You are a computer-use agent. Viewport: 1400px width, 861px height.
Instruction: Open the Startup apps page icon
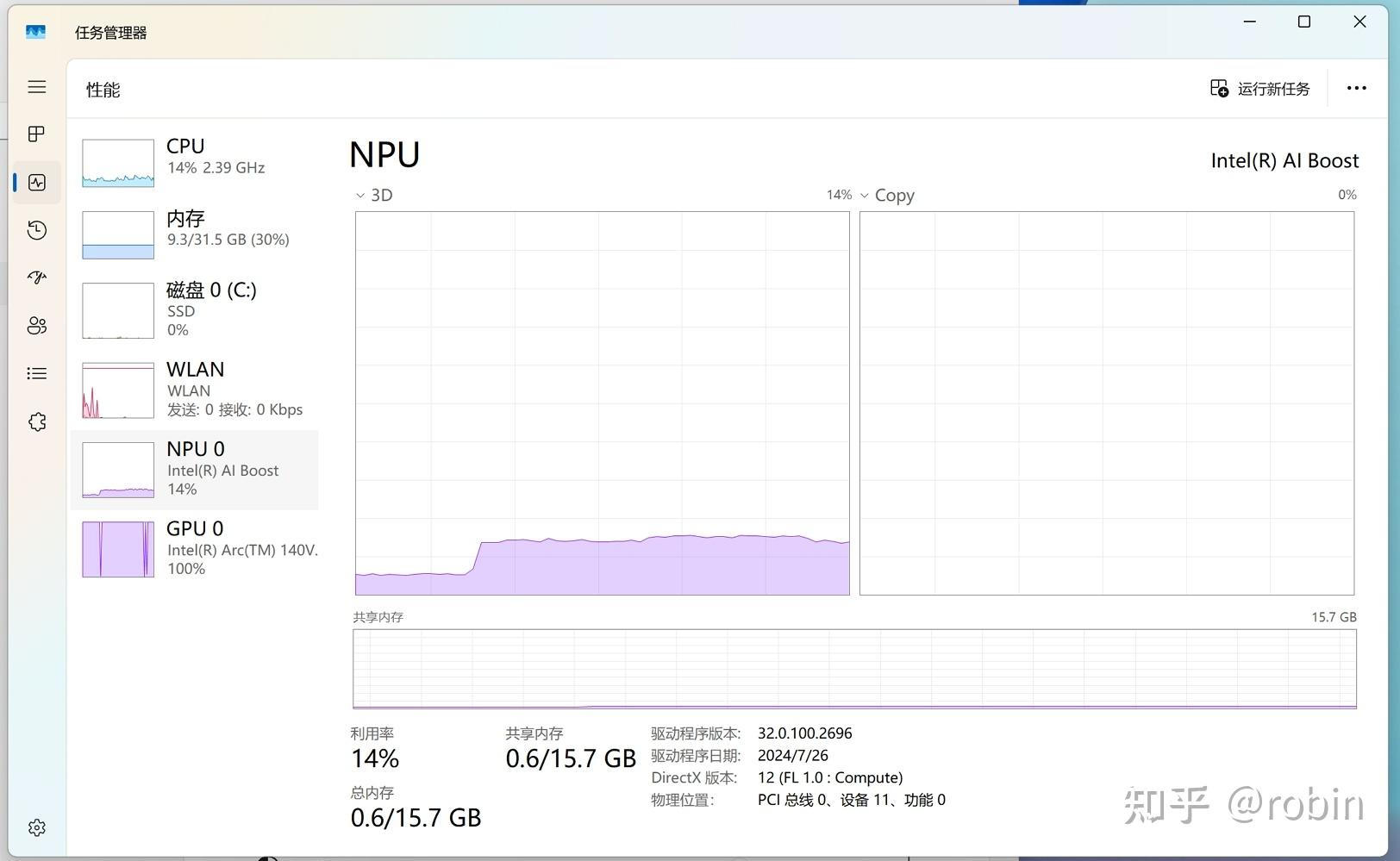36,278
